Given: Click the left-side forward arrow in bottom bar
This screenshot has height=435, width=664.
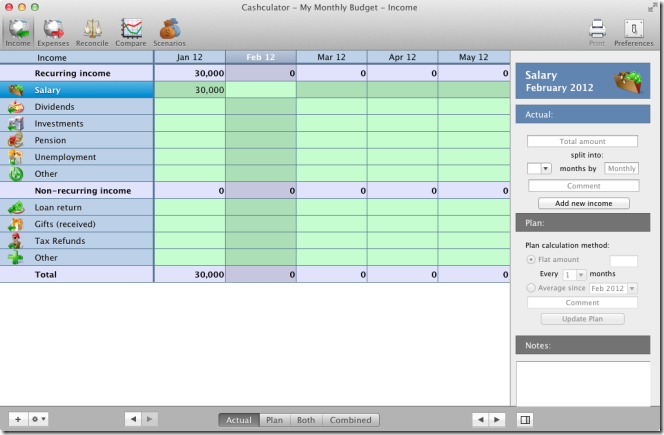Looking at the screenshot, I should click(149, 419).
